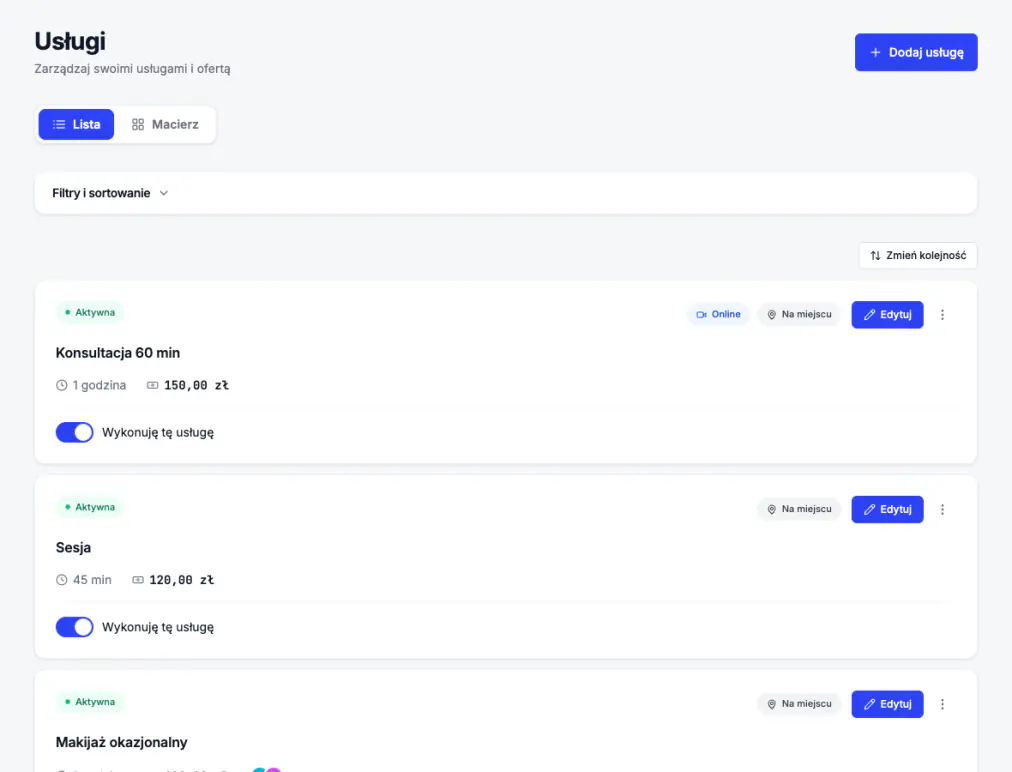This screenshot has width=1012, height=772.
Task: Switch to the Macierz view tab
Action: pos(165,125)
